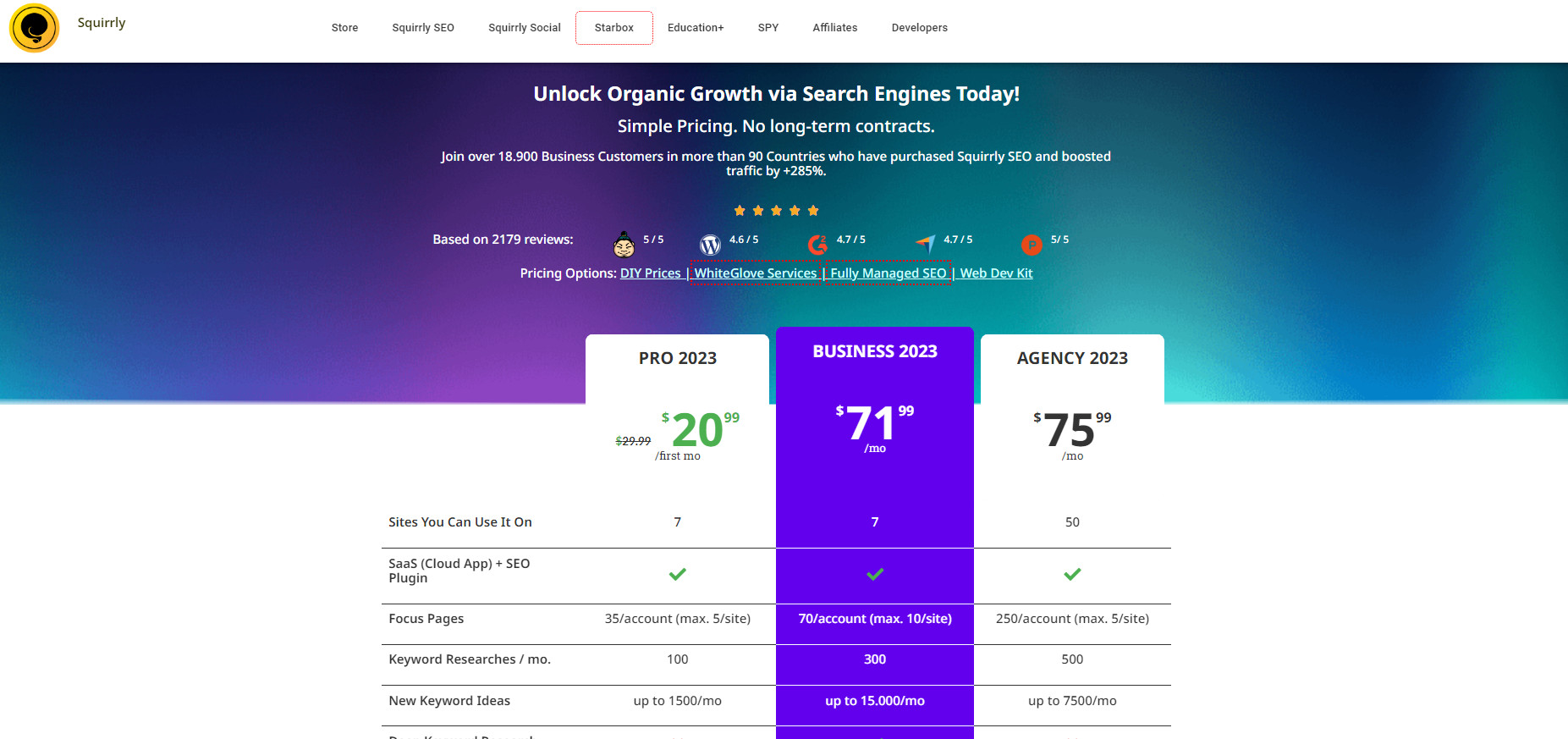1568x739 pixels.
Task: Click the first rating star
Action: (740, 211)
